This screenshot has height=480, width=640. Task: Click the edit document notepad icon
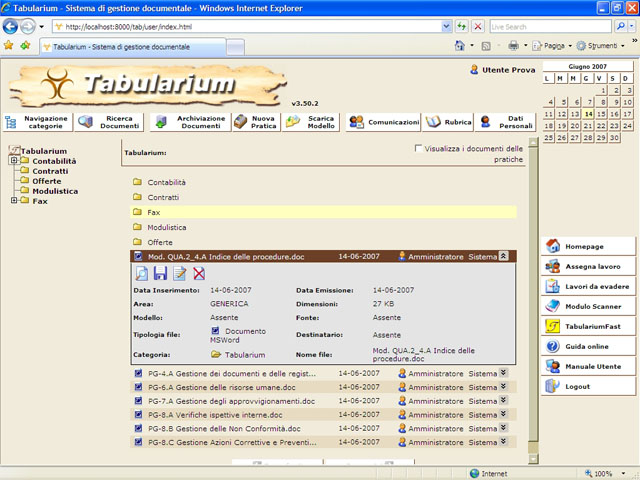pyautogui.click(x=180, y=273)
